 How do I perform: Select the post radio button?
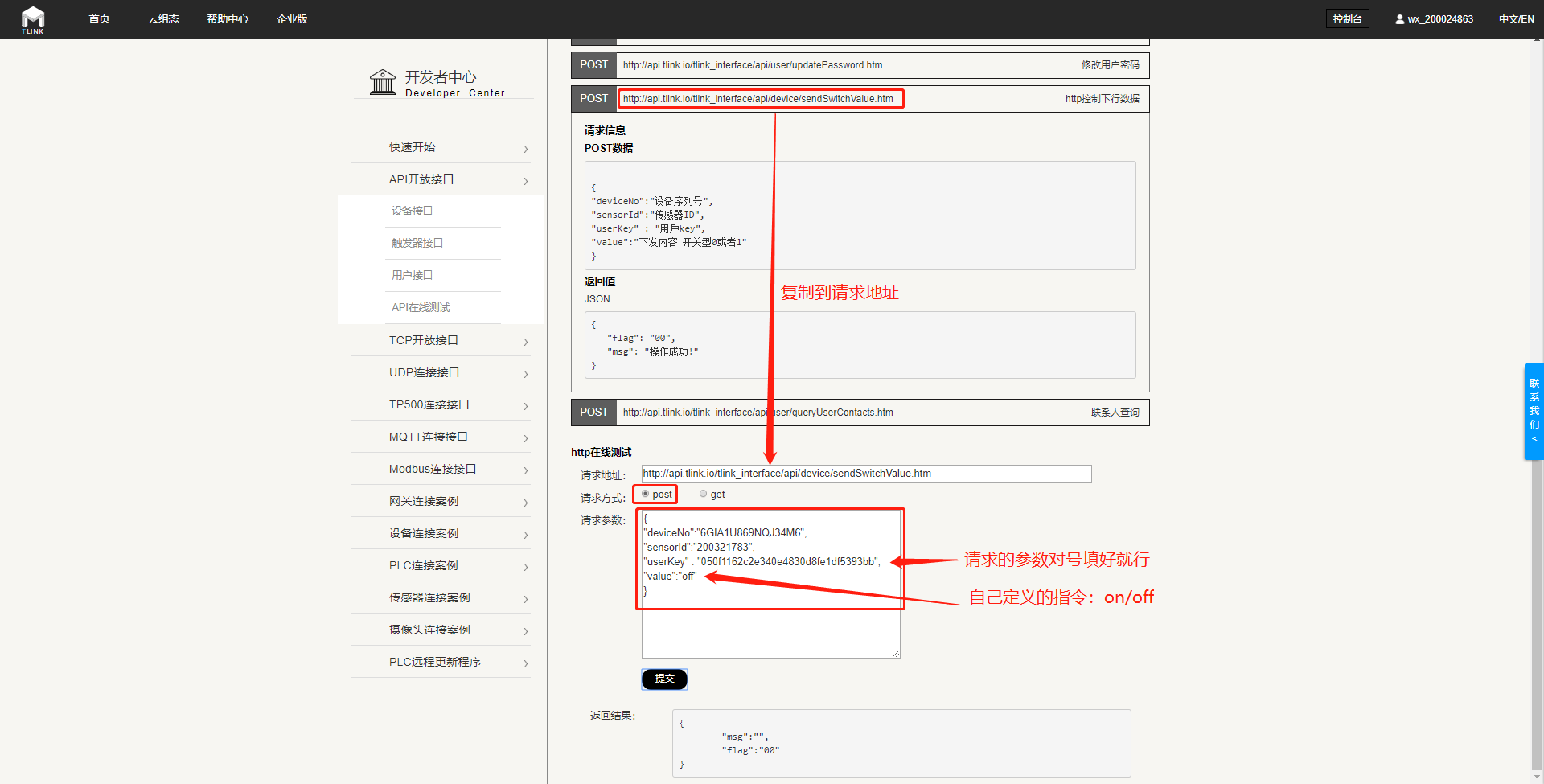click(646, 494)
